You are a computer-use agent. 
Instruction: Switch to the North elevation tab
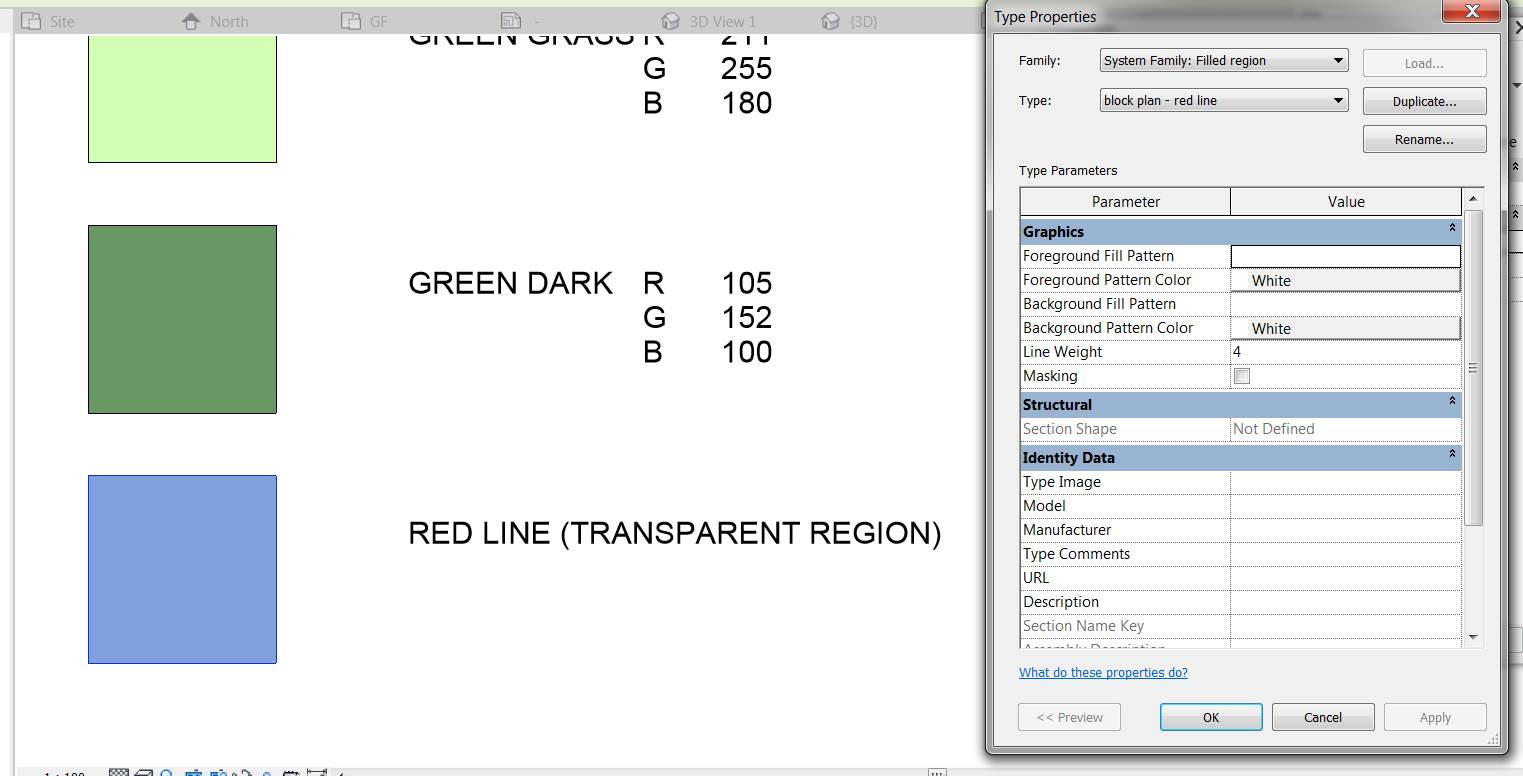215,21
